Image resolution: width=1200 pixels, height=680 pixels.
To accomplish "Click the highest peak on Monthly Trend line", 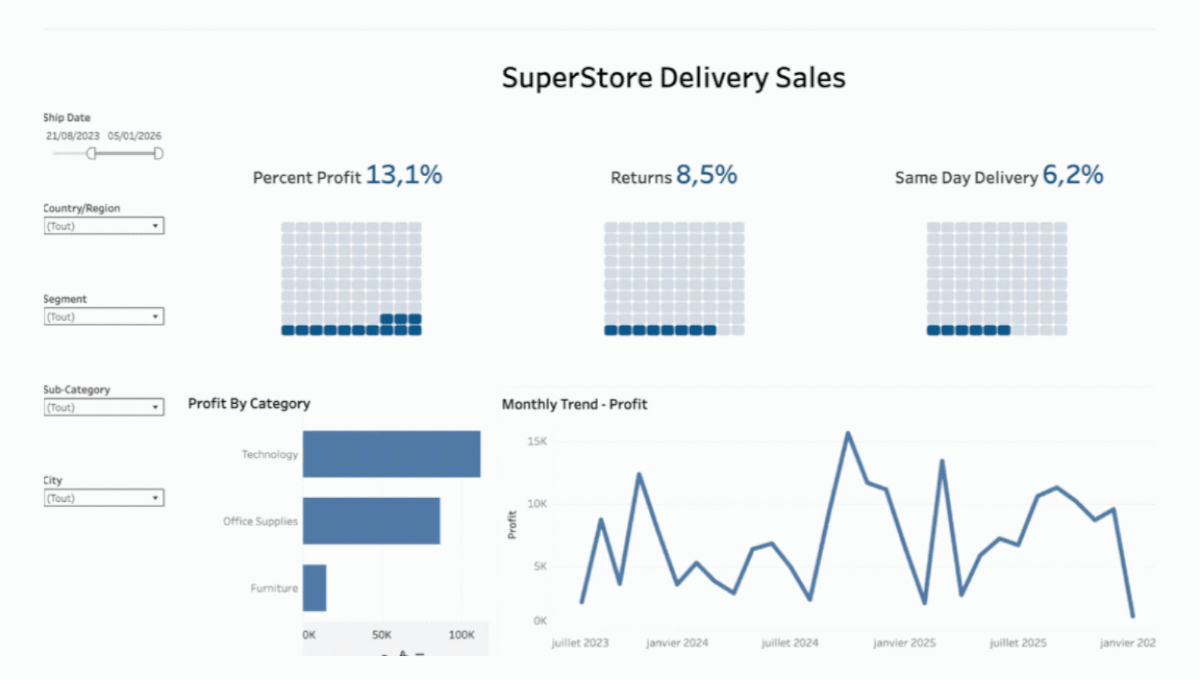I will click(848, 433).
